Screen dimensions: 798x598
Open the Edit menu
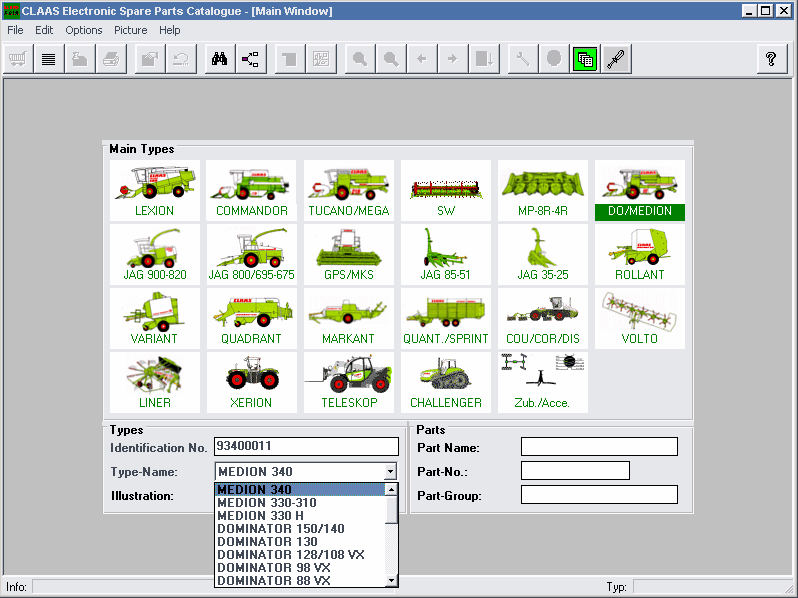[x=44, y=30]
